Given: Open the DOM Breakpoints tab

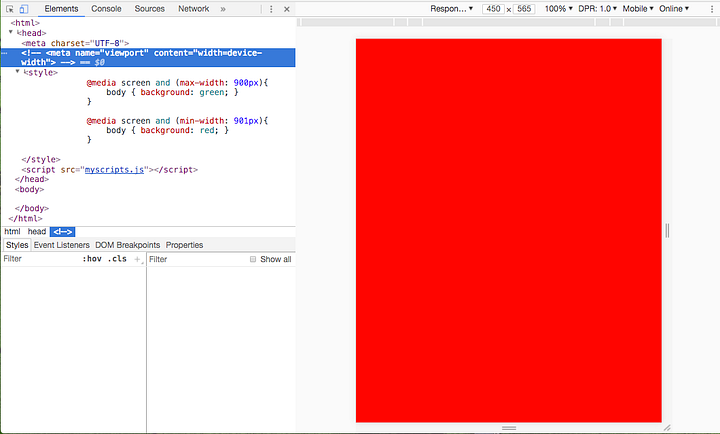Looking at the screenshot, I should pyautogui.click(x=128, y=245).
